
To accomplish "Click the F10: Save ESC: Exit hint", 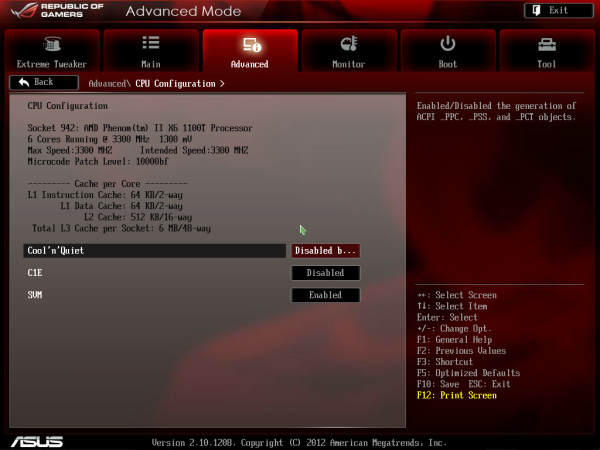I will tap(463, 384).
